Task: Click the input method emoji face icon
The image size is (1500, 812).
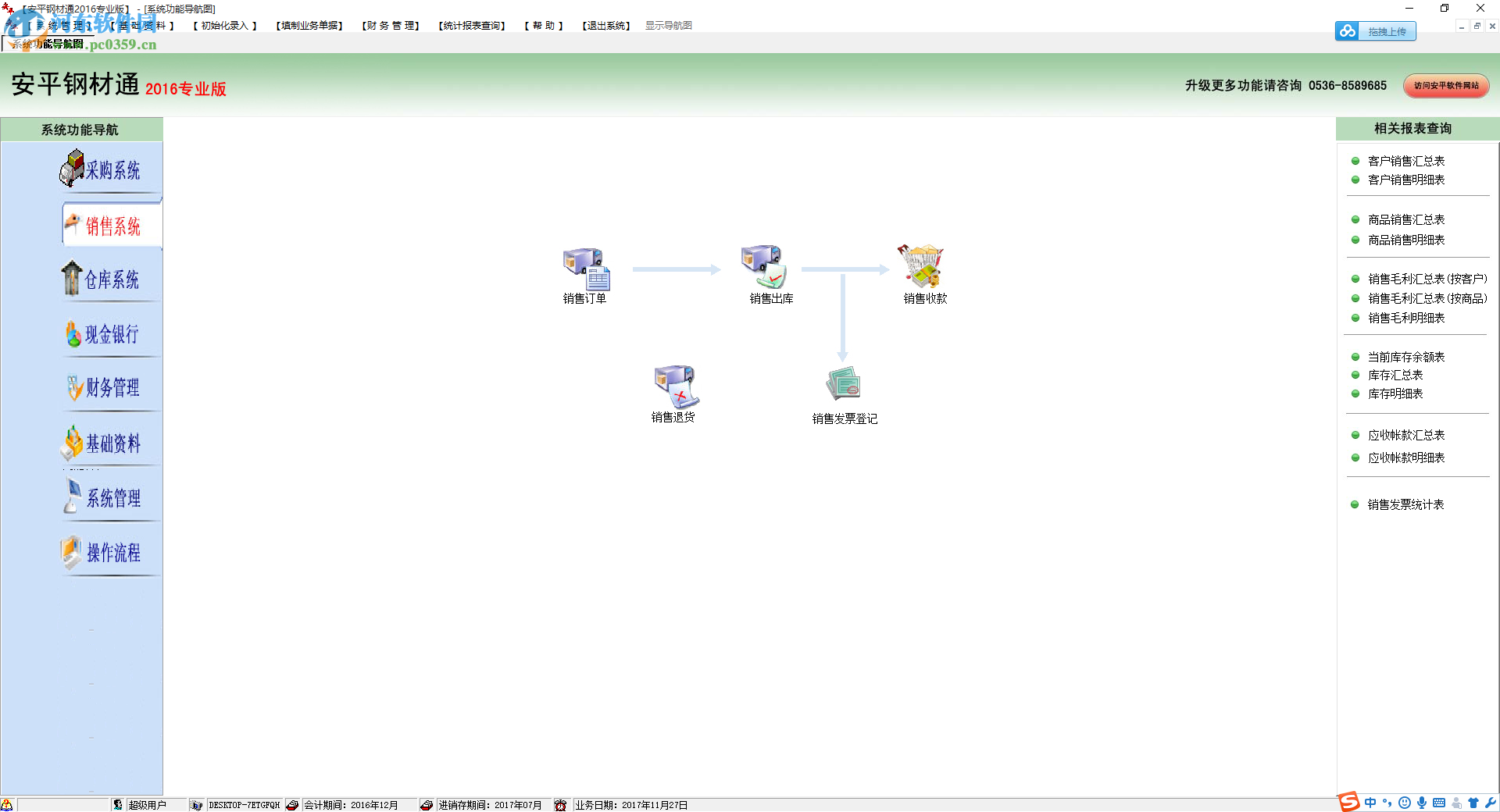Action: tap(1405, 803)
